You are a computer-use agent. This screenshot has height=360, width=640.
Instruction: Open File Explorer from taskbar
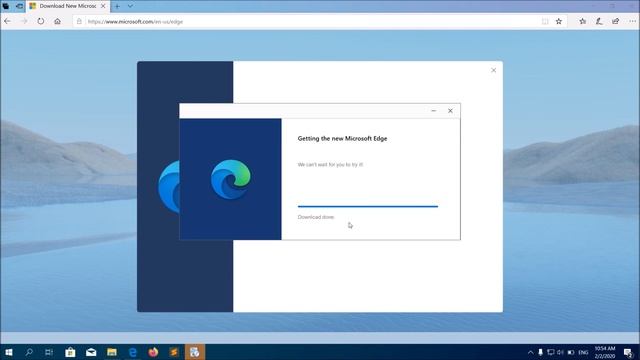[x=112, y=352]
